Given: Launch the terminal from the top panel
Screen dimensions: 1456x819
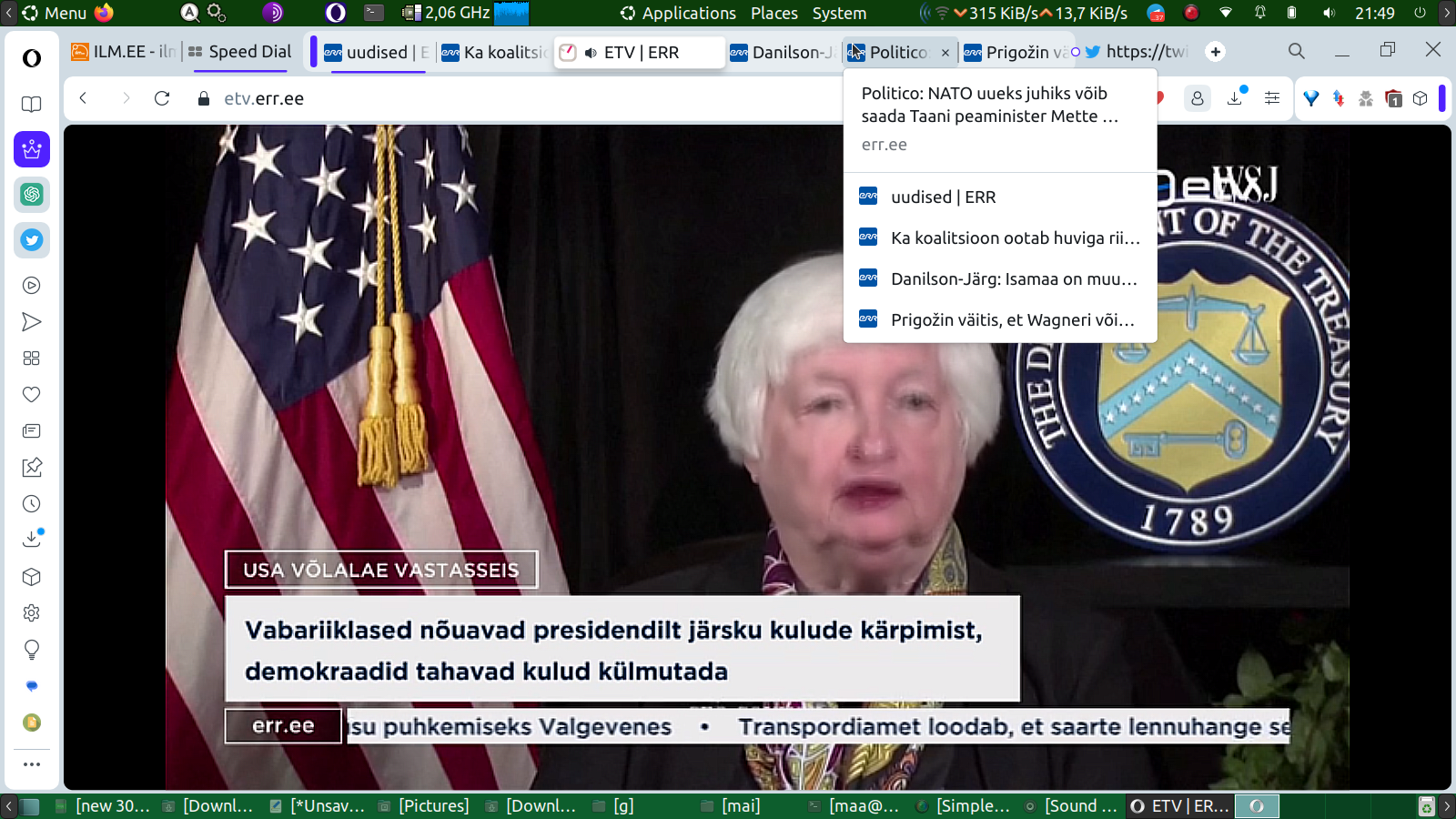Looking at the screenshot, I should [374, 13].
